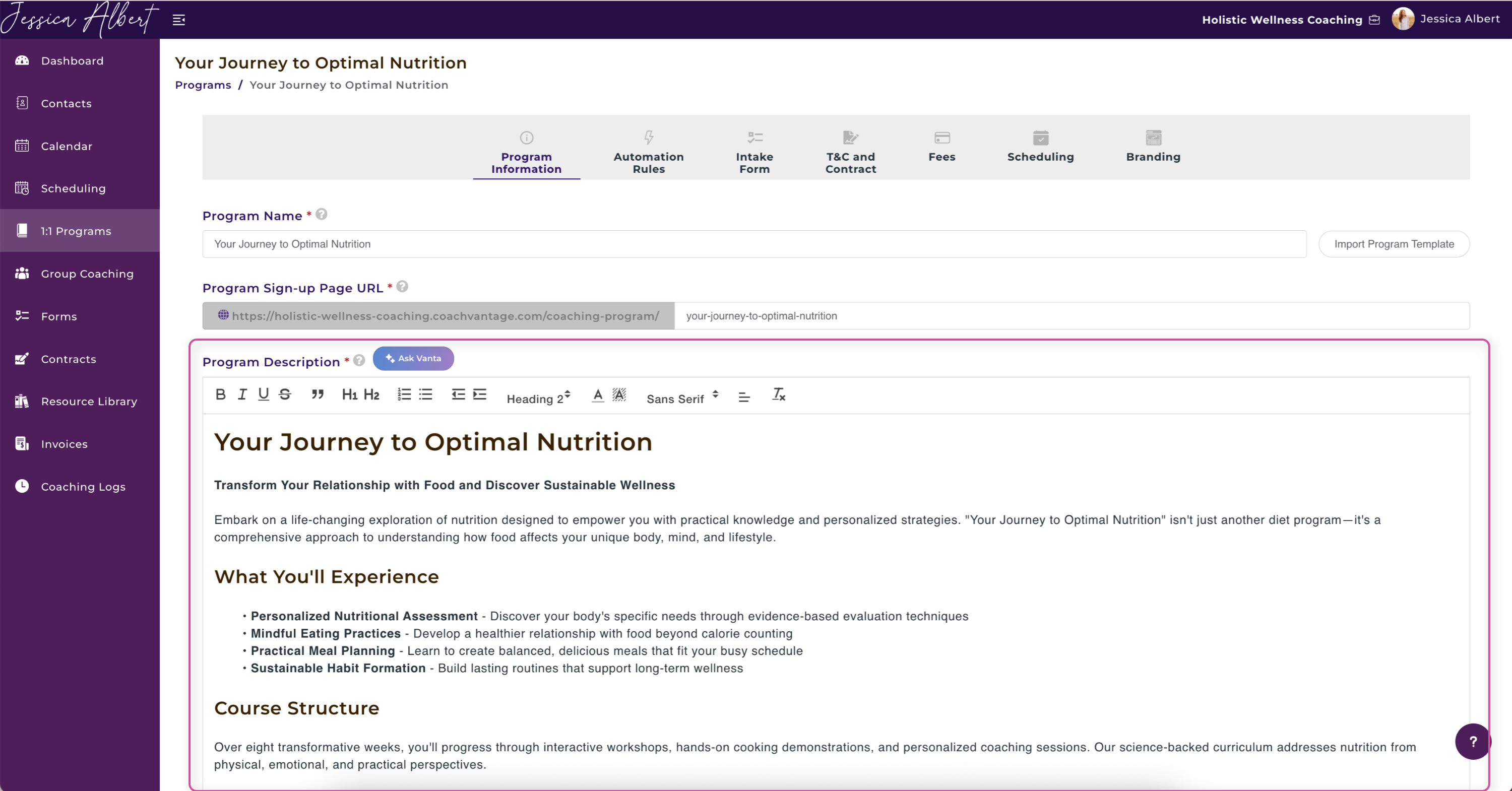Viewport: 1512px width, 791px height.
Task: Click 'Personalized Nutritional Assessment' bullet text
Action: (364, 616)
